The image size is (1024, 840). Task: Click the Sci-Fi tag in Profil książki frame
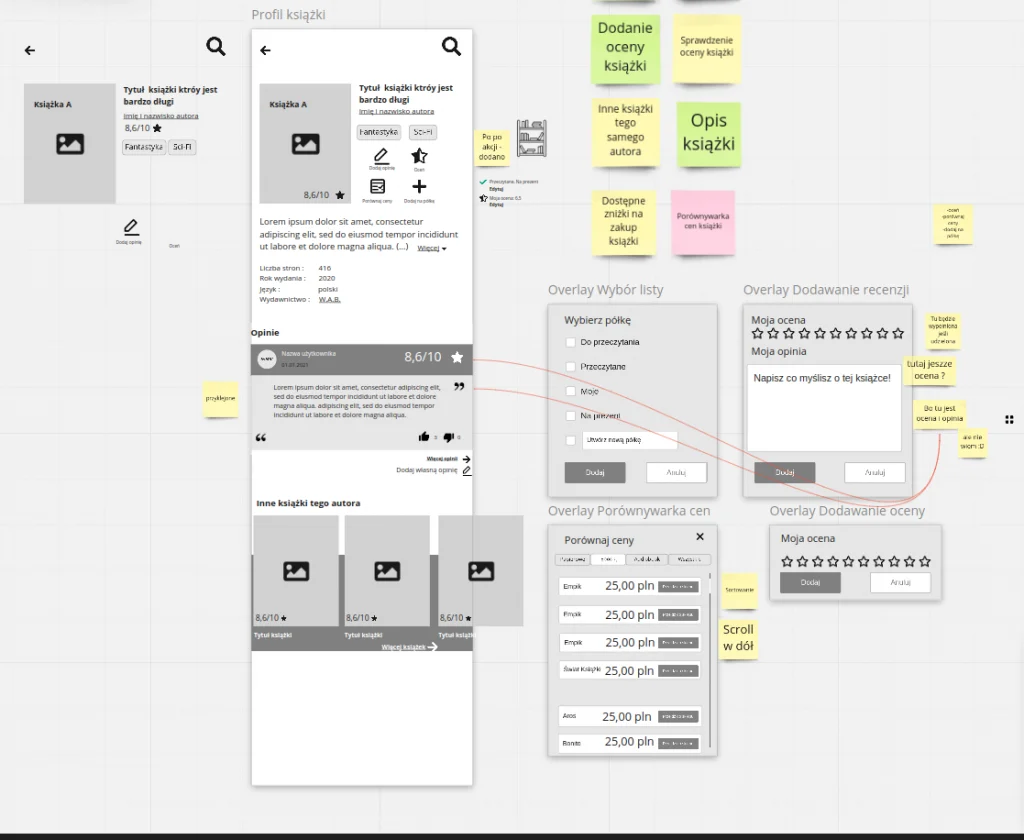coord(423,132)
